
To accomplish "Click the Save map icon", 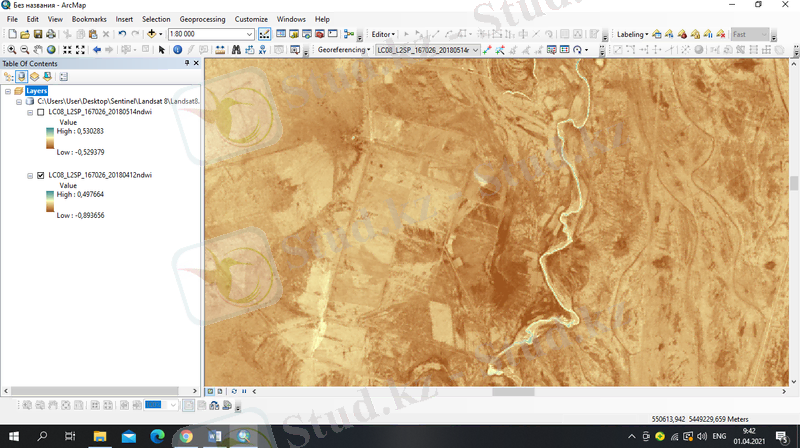I will coord(37,34).
